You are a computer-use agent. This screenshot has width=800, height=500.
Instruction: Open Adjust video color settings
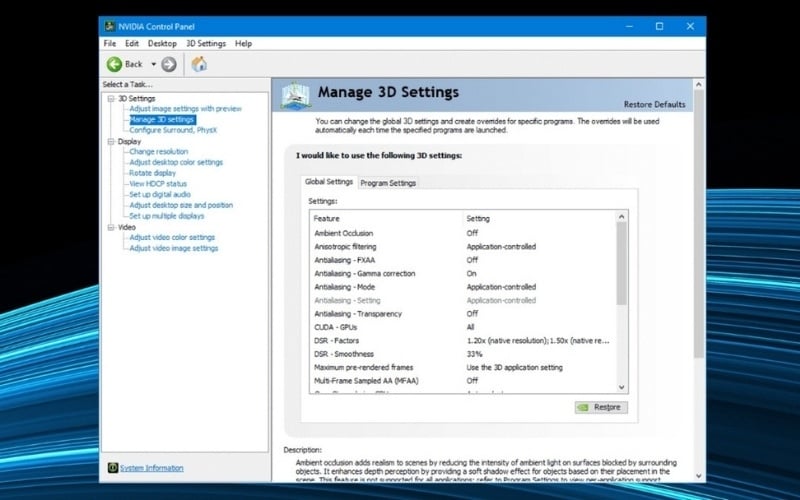pyautogui.click(x=172, y=237)
